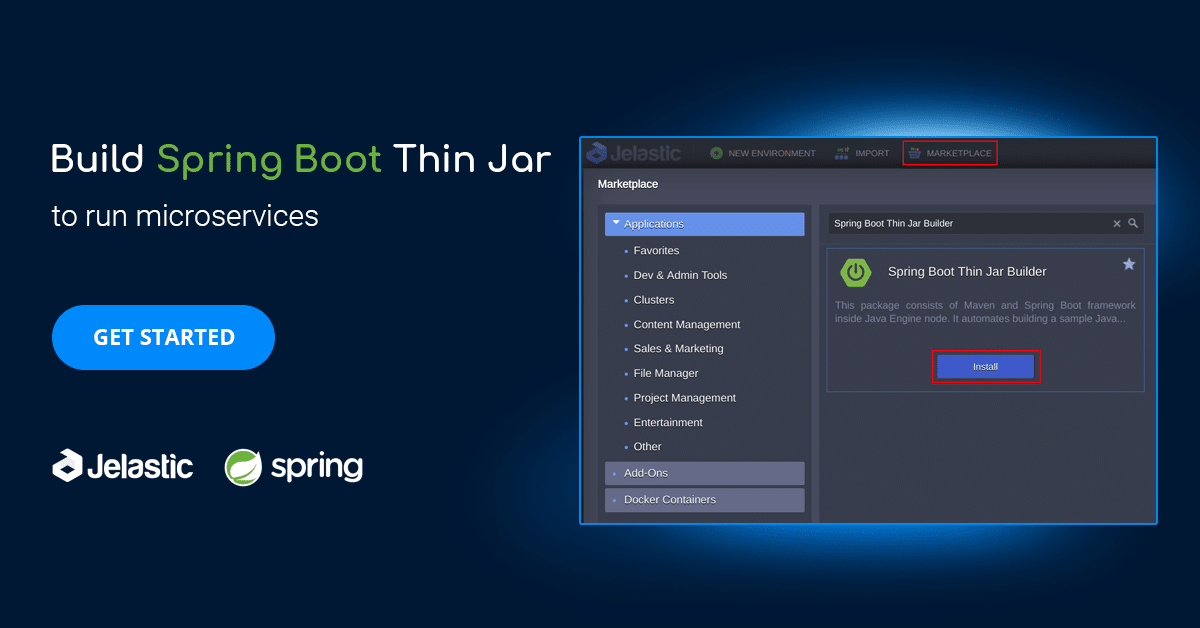Click the Spring Boot green leaf icon
This screenshot has width=1200, height=628.
tap(856, 271)
